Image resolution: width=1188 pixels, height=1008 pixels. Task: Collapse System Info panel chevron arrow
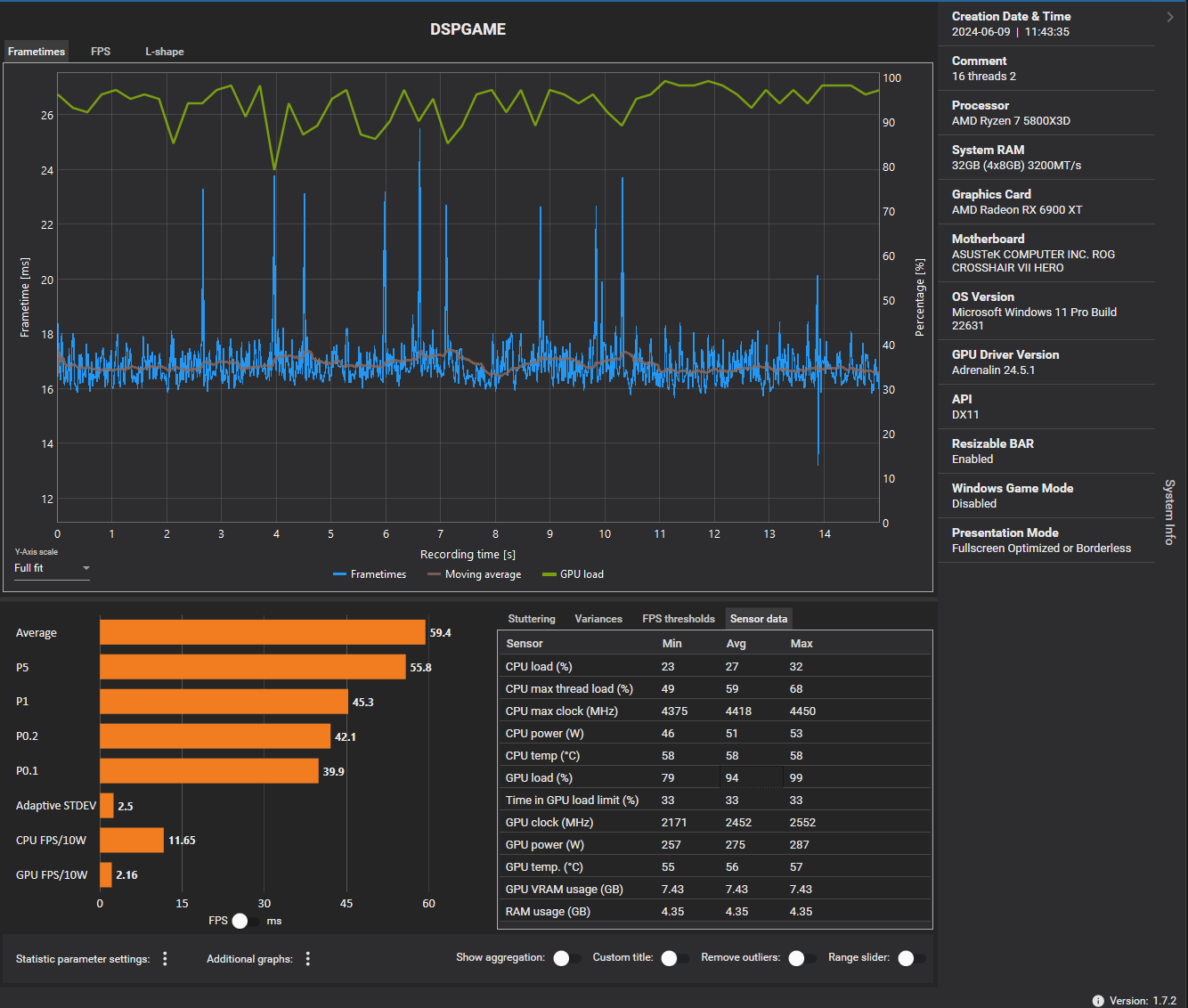click(x=1170, y=17)
